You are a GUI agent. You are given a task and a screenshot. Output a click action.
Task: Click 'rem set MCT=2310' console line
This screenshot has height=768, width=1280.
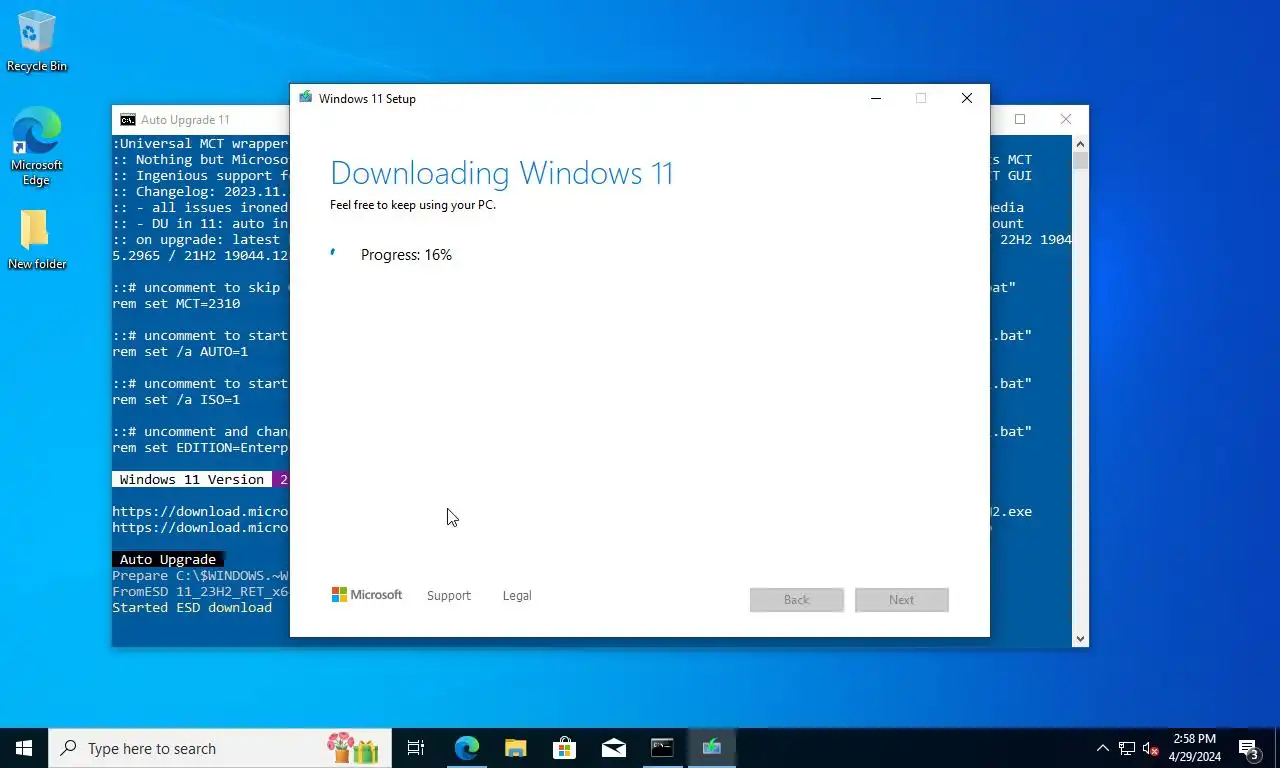[x=176, y=304]
